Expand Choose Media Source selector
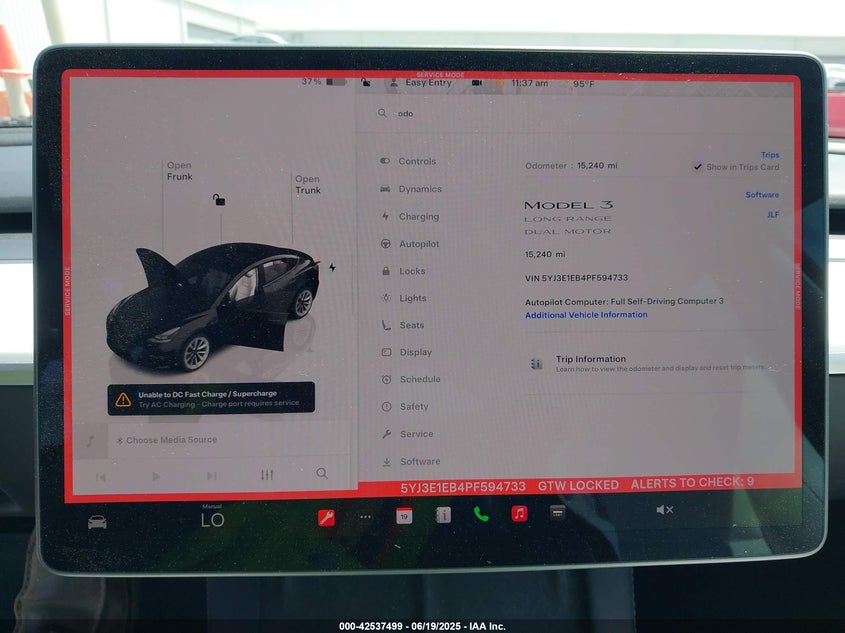Image resolution: width=845 pixels, height=633 pixels. coord(165,440)
